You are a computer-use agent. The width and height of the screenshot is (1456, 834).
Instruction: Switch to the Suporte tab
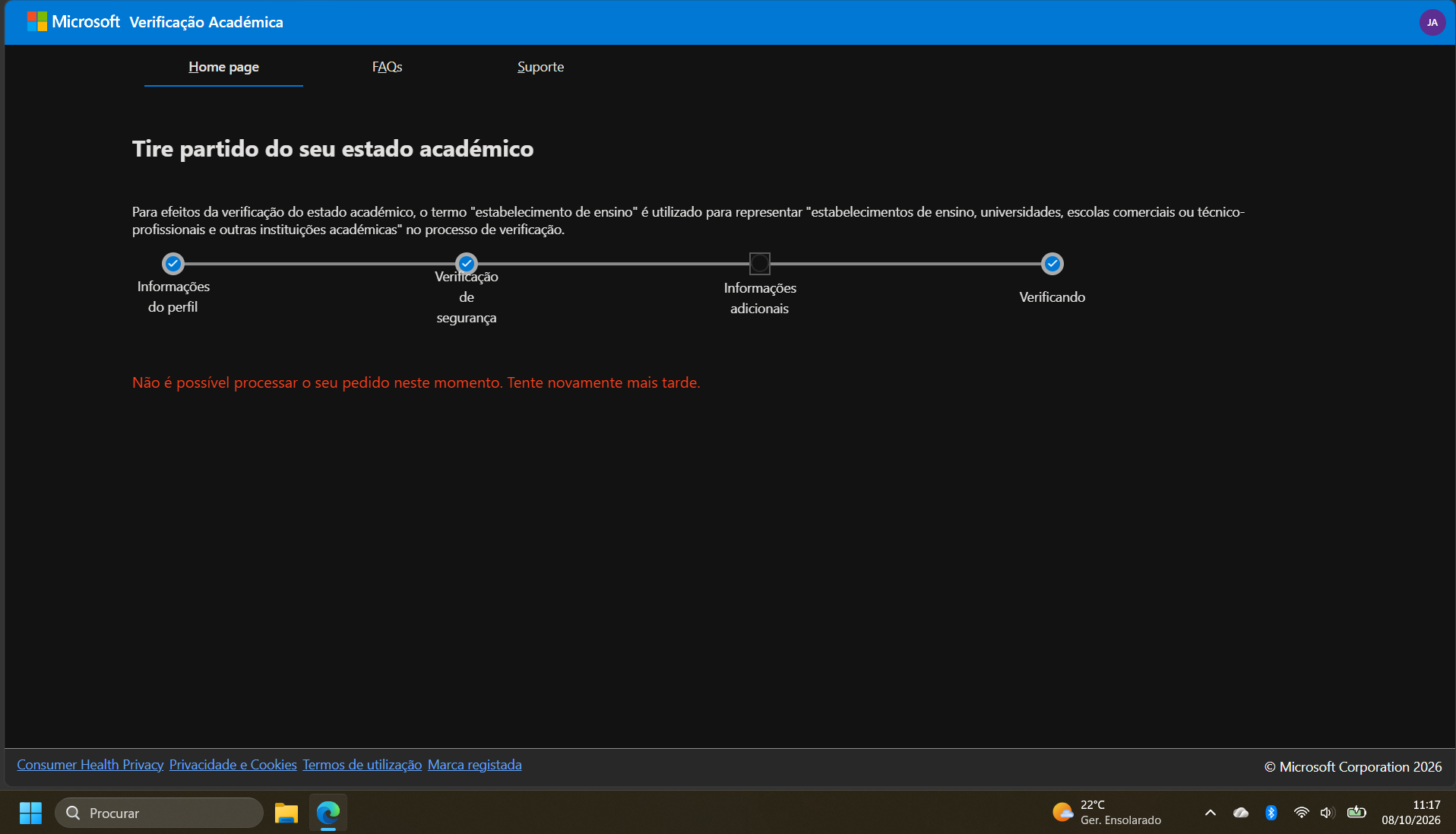pyautogui.click(x=540, y=67)
